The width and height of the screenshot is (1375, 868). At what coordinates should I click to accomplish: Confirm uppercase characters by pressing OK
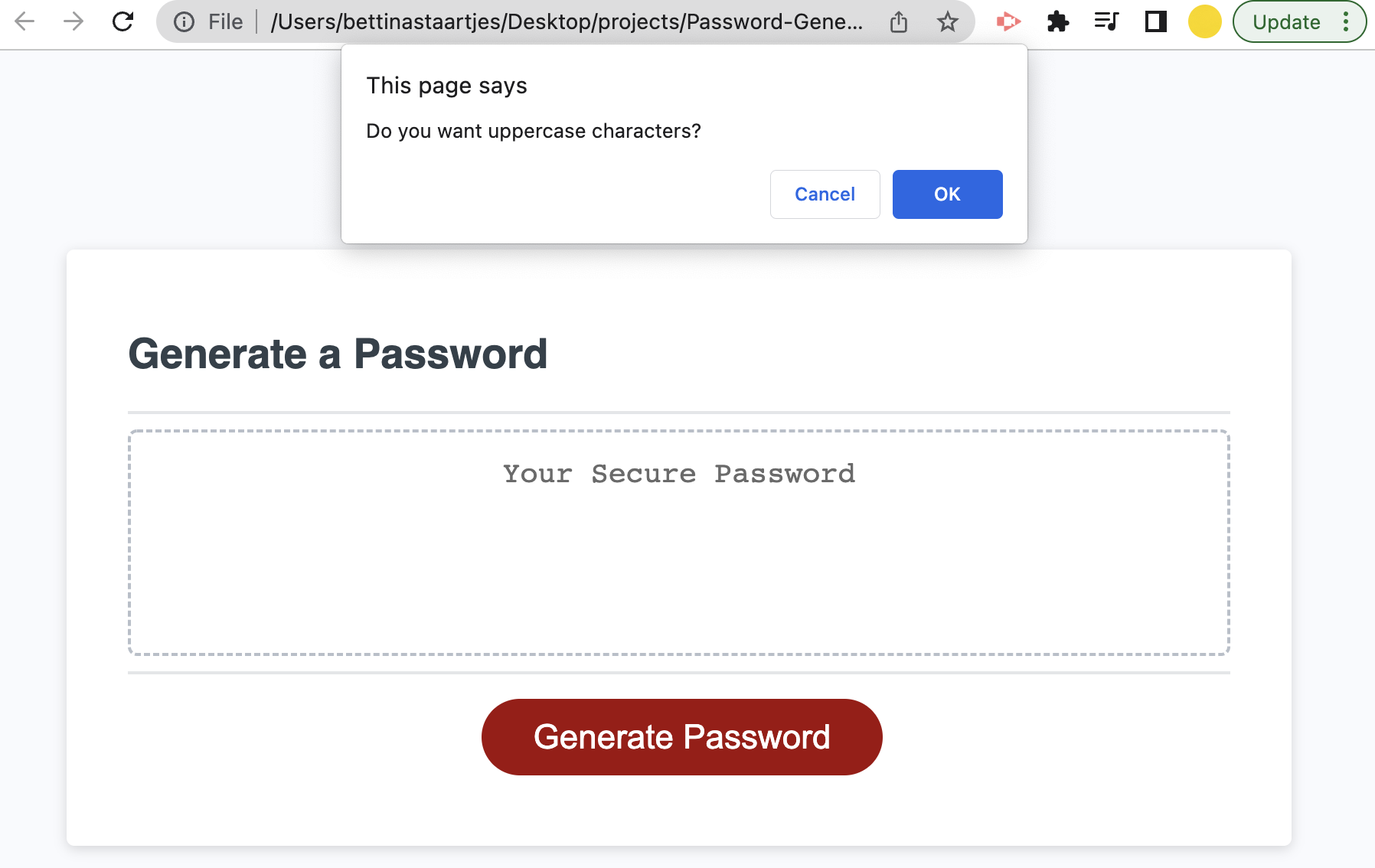coord(947,194)
